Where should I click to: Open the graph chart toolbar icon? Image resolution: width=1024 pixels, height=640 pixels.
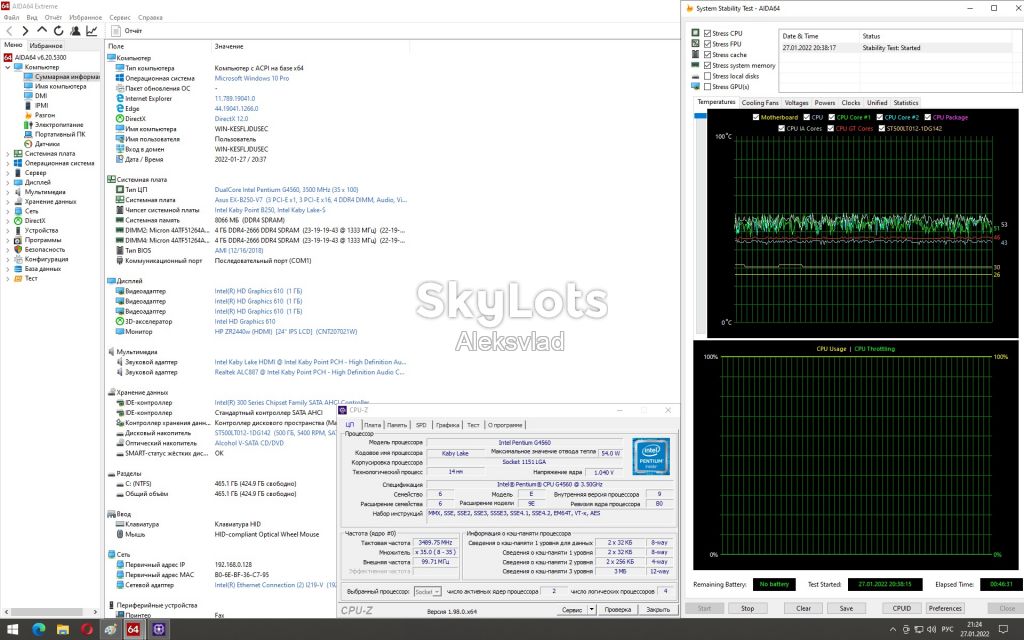pos(91,31)
